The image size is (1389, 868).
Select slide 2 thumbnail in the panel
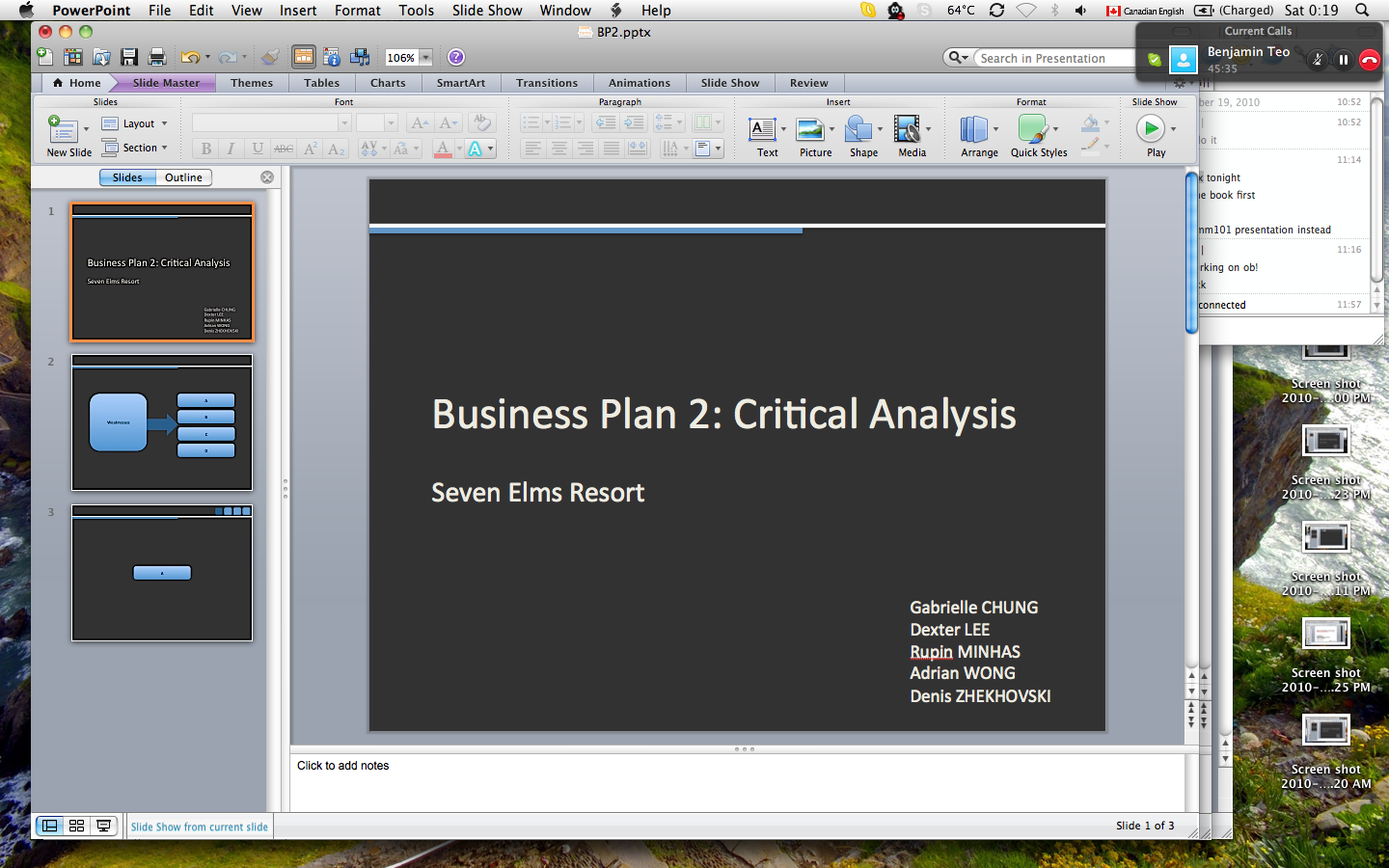point(162,423)
